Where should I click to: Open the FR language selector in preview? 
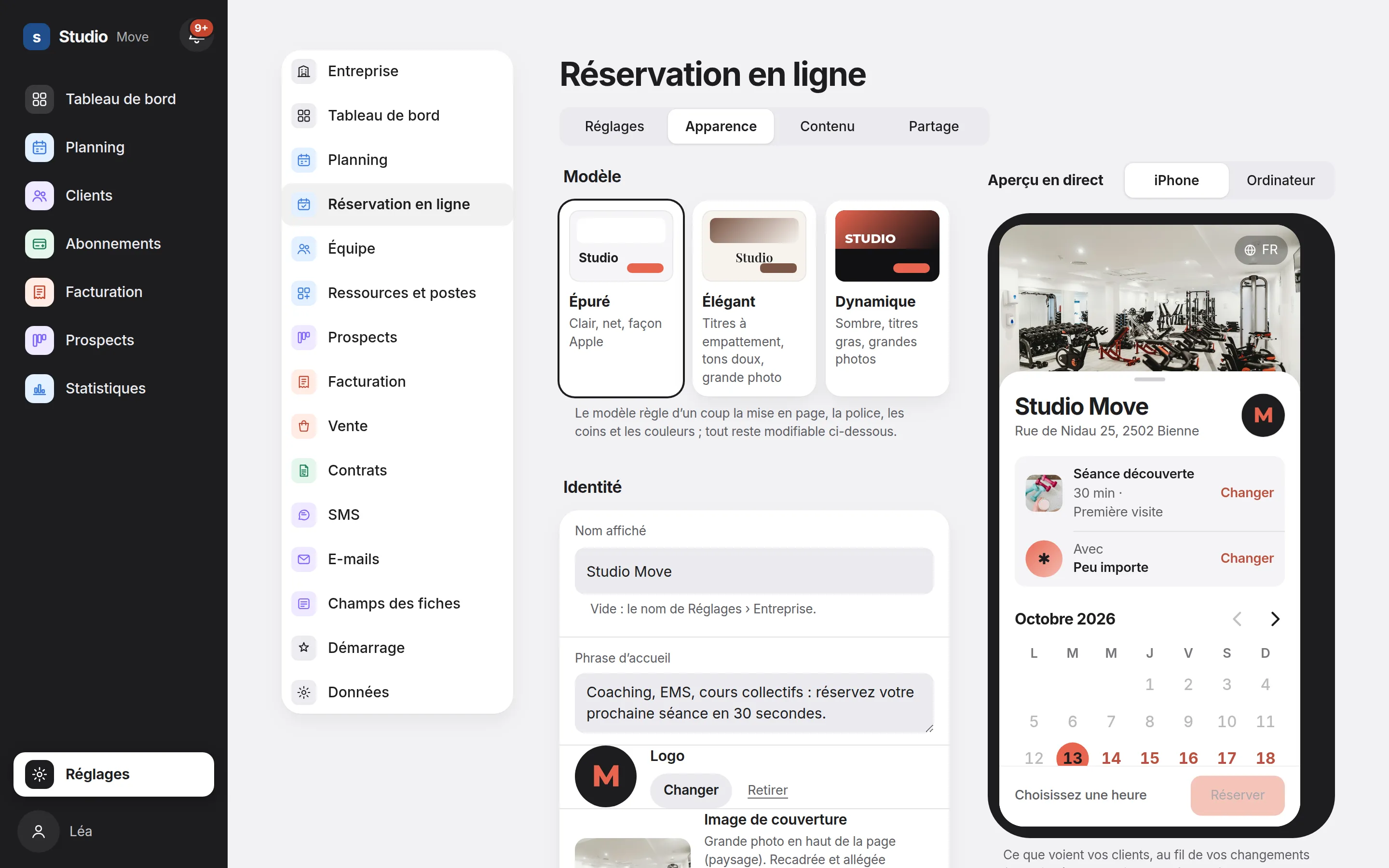pyautogui.click(x=1261, y=250)
